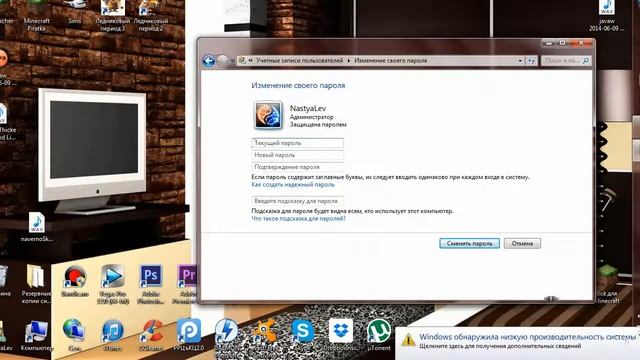The width and height of the screenshot is (640, 360).
Task: Click Изменение своего пароля in the breadcrumb
Action: coord(391,60)
